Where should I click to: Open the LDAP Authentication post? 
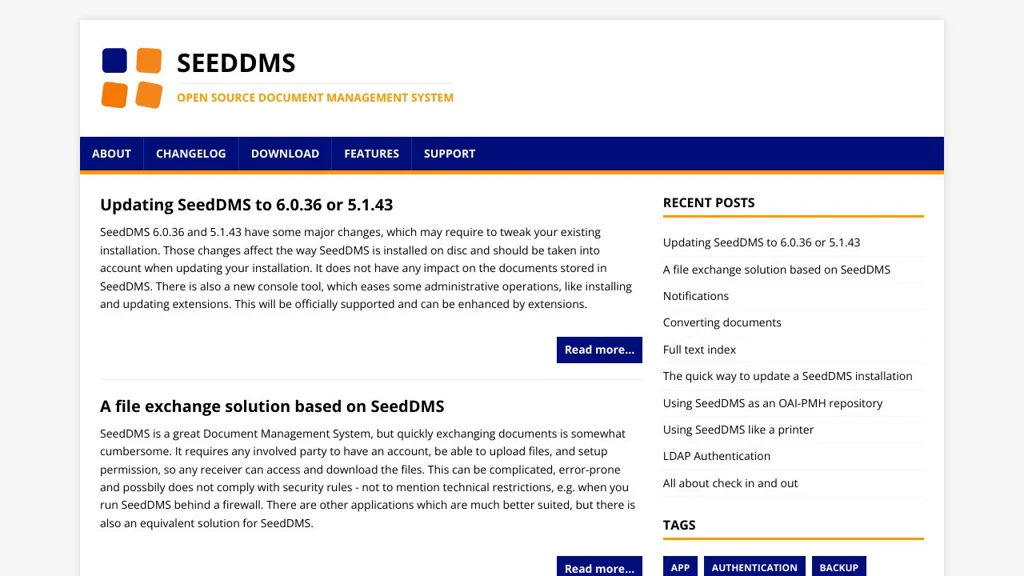716,456
